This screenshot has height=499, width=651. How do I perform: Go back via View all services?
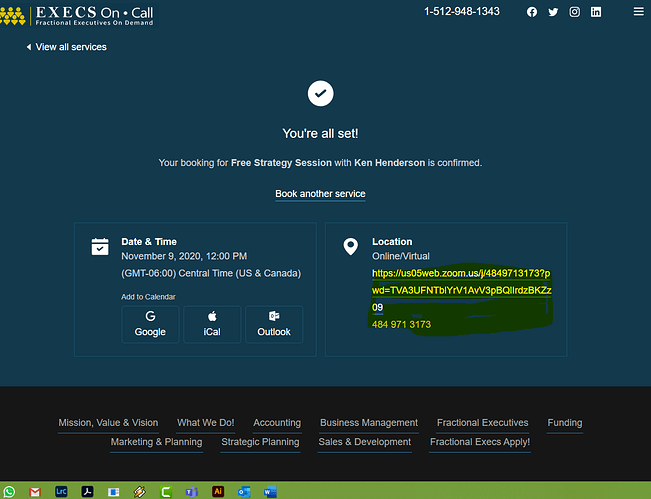coord(66,47)
